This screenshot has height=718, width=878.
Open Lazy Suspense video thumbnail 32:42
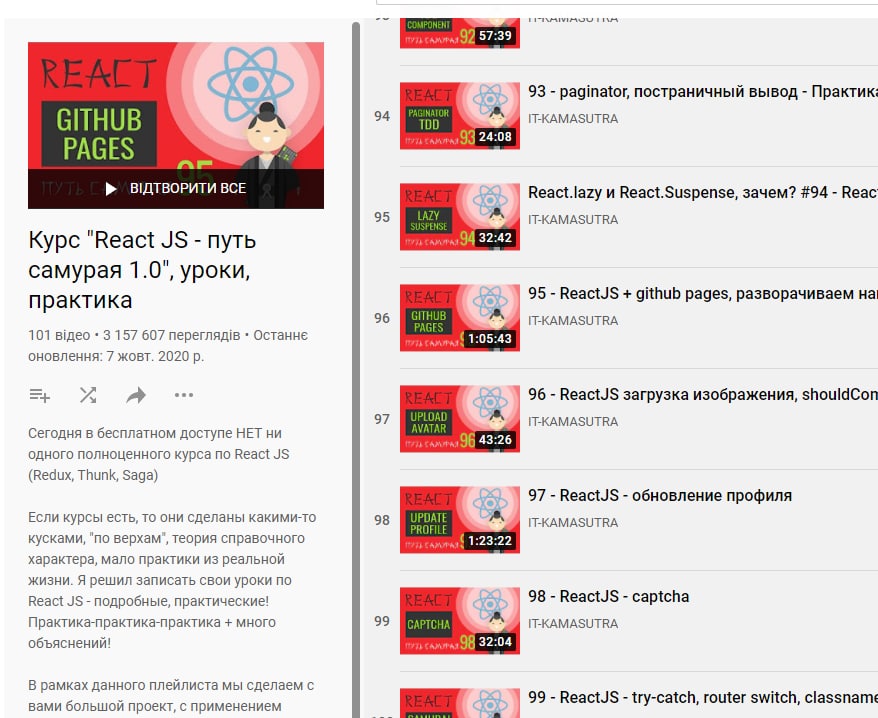coord(460,217)
